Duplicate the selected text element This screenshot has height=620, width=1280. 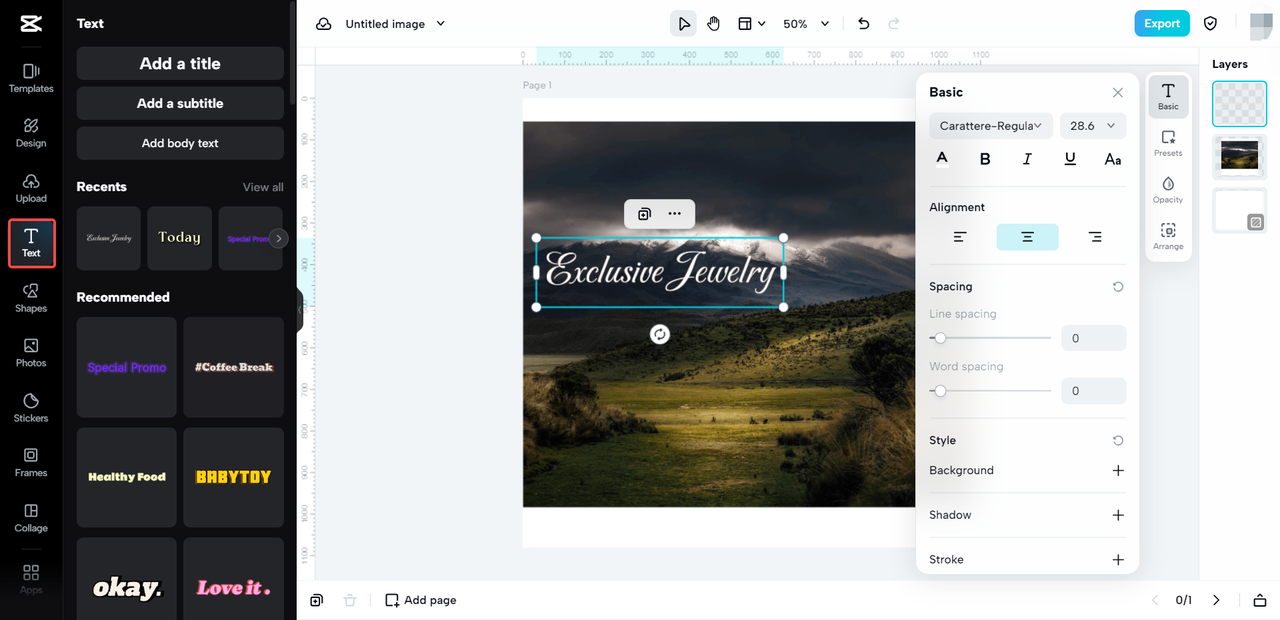click(645, 214)
